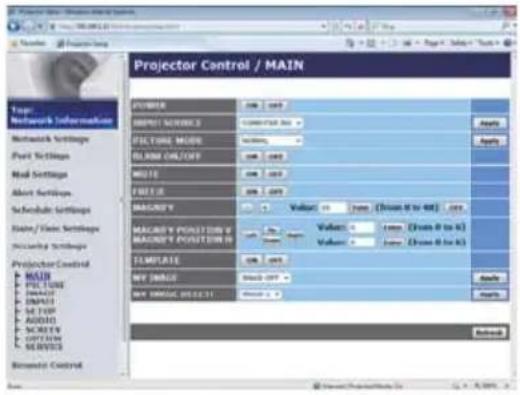This screenshot has width=520, height=395.
Task: Click the Refresh button in bottom gray bar
Action: 489,332
